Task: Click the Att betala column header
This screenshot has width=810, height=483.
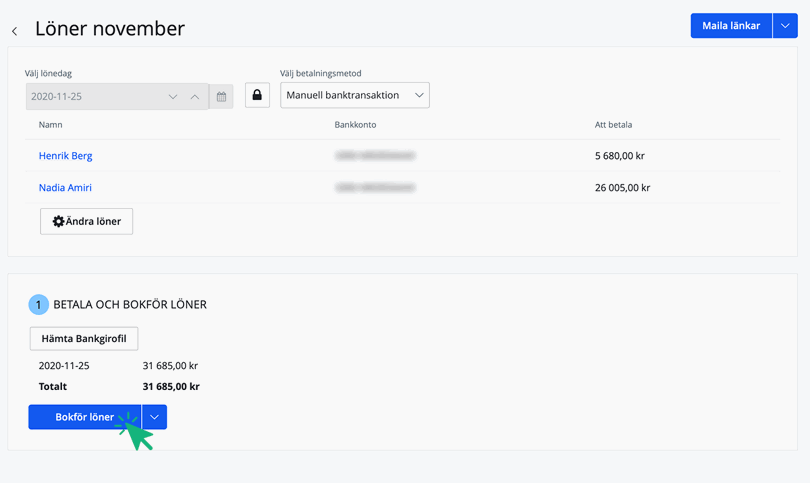Action: [613, 125]
